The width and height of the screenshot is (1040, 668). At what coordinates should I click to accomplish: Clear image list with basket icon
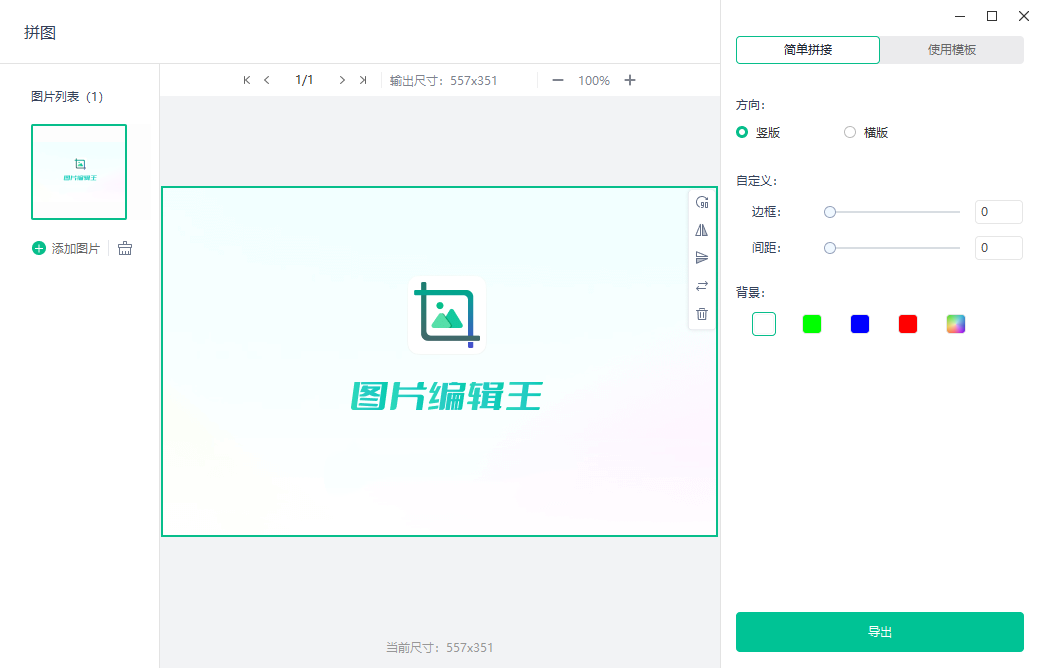(x=125, y=248)
